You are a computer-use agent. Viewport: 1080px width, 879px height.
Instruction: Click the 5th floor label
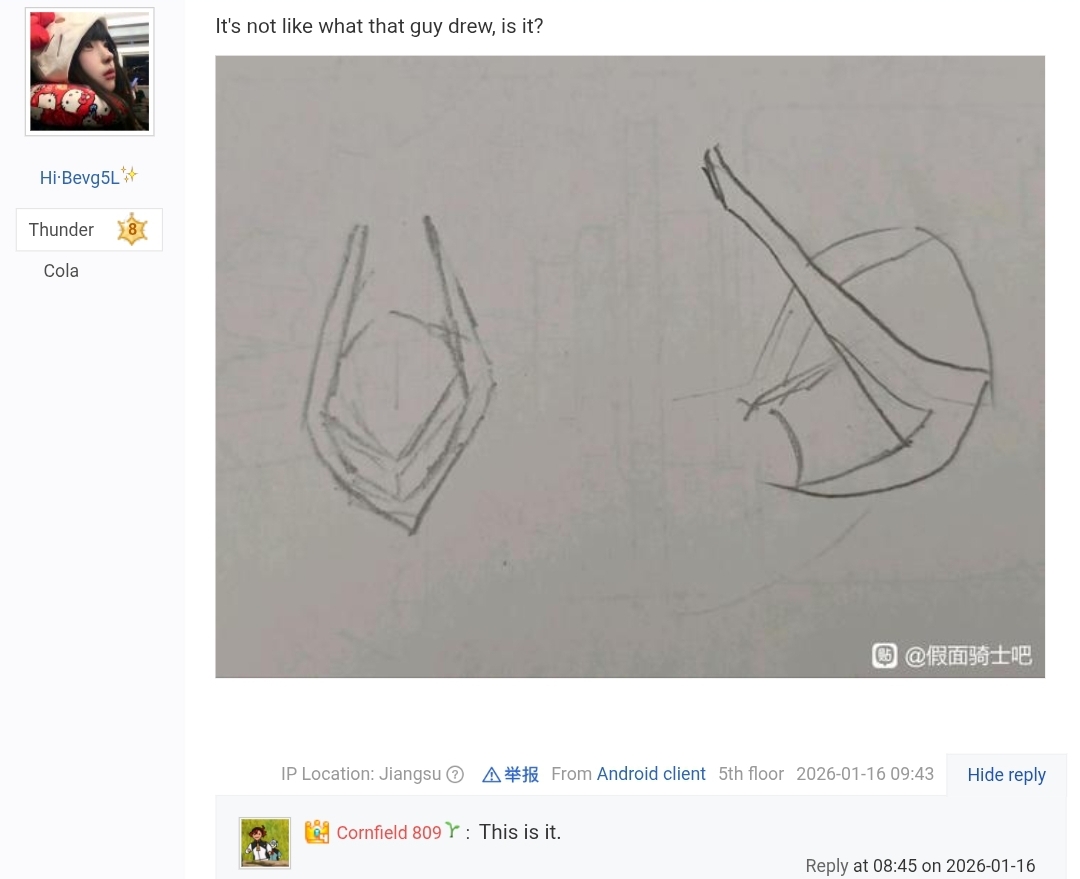pyautogui.click(x=751, y=774)
